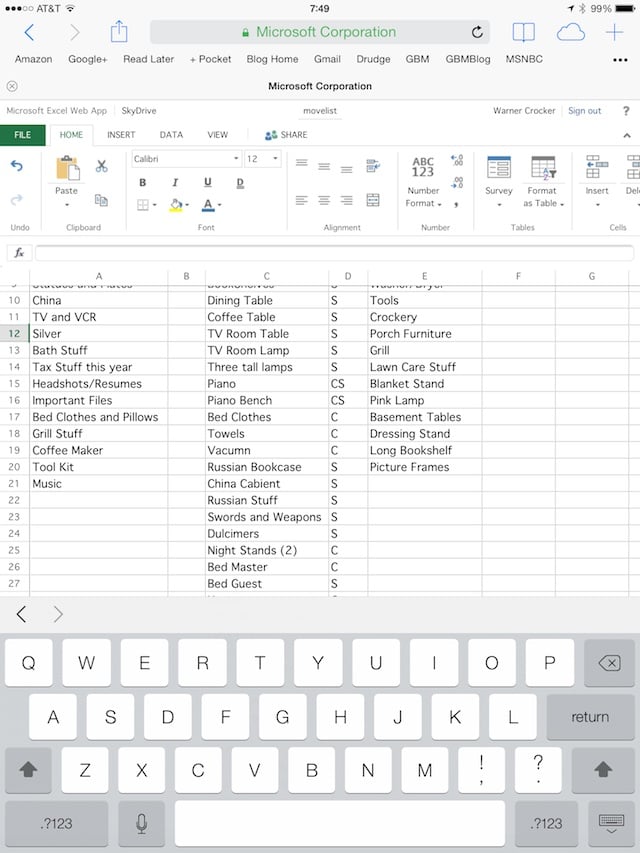Viewport: 640px width, 853px height.
Task: Collapse the ribbon with the chevron
Action: point(627,135)
